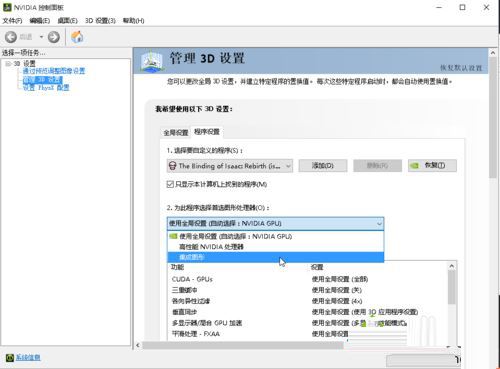Select 管理 3D 设置 in task tree
This screenshot has height=369, width=500.
pyautogui.click(x=43, y=80)
